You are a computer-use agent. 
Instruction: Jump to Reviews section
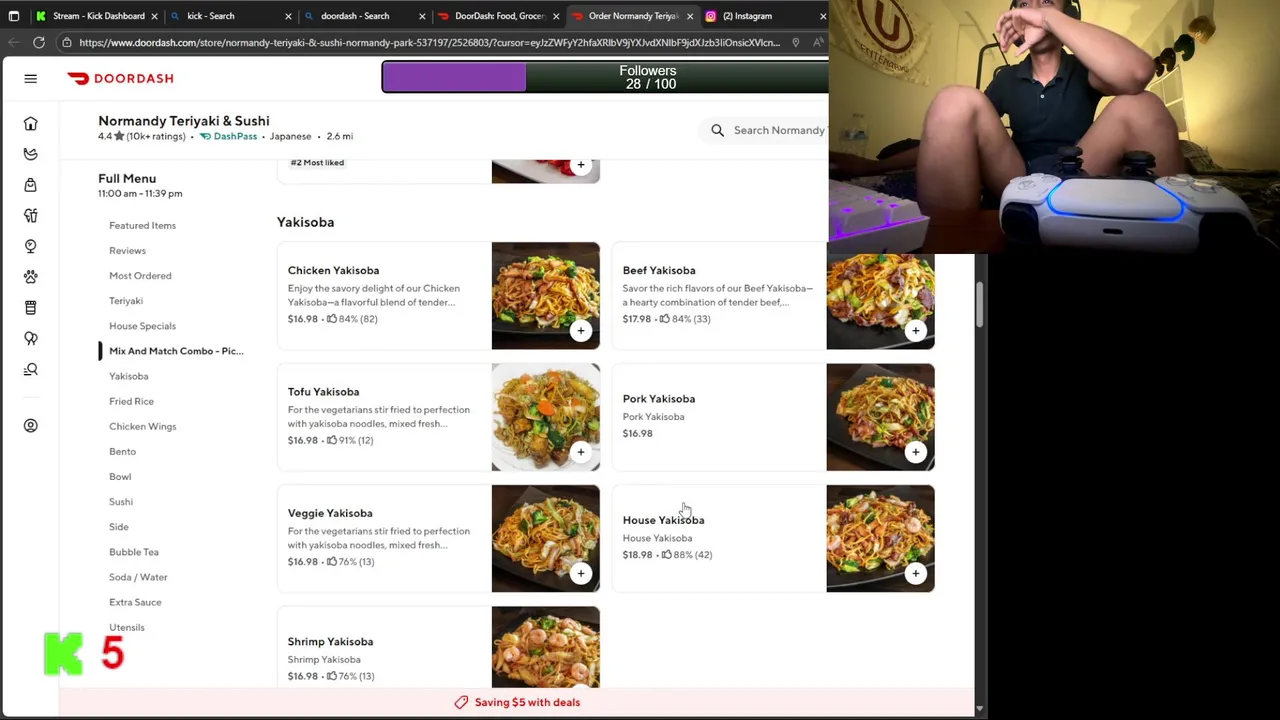(x=127, y=251)
